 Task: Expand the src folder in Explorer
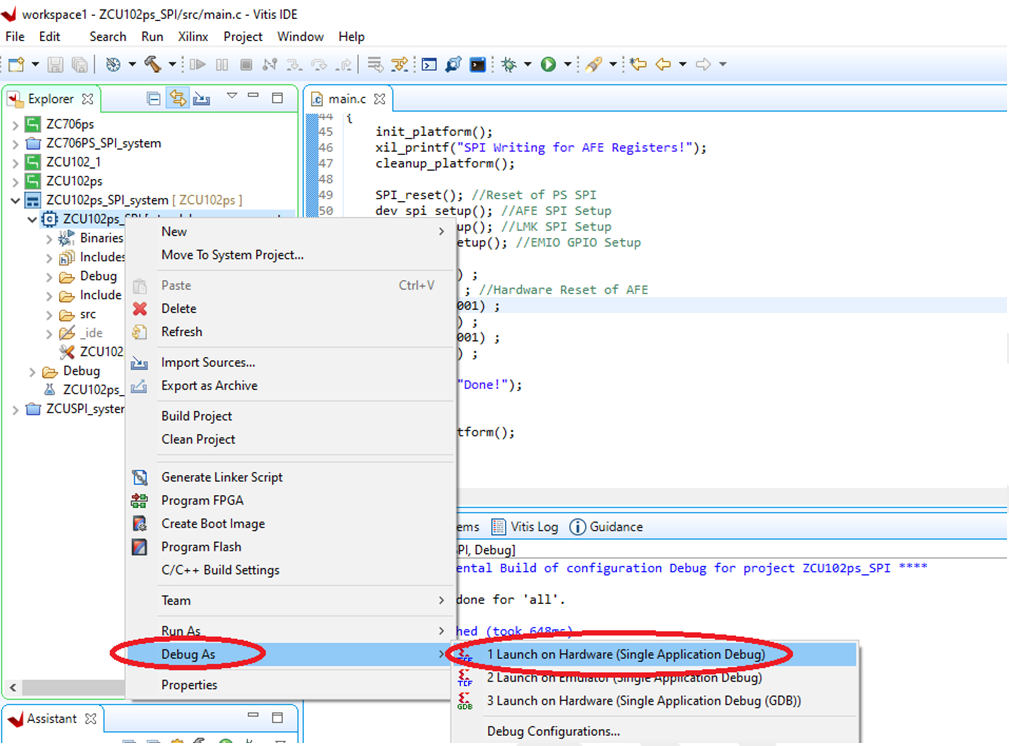pos(49,314)
